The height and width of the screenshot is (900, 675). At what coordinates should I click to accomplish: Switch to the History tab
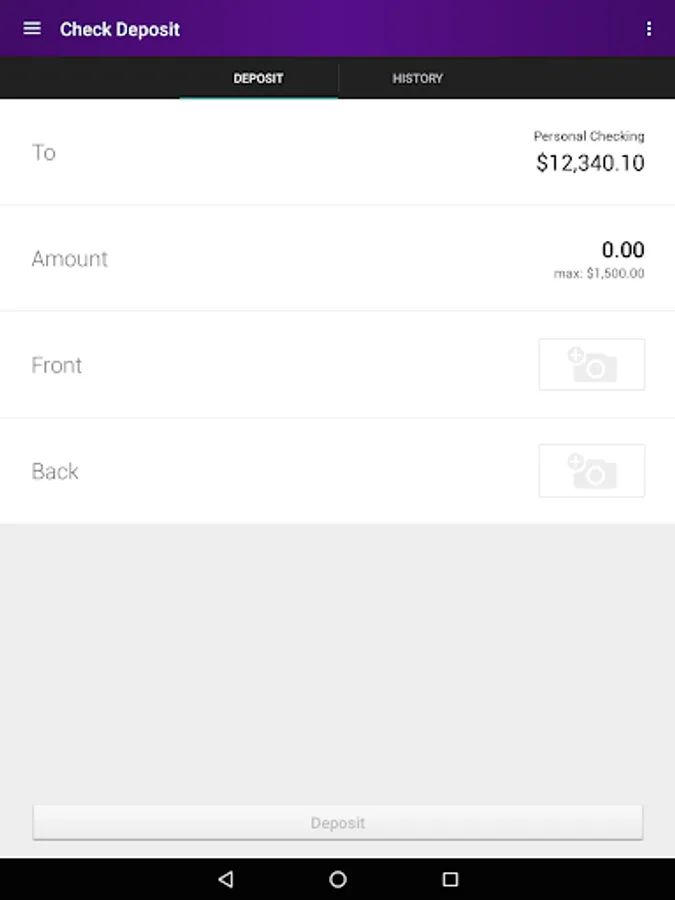pyautogui.click(x=417, y=78)
